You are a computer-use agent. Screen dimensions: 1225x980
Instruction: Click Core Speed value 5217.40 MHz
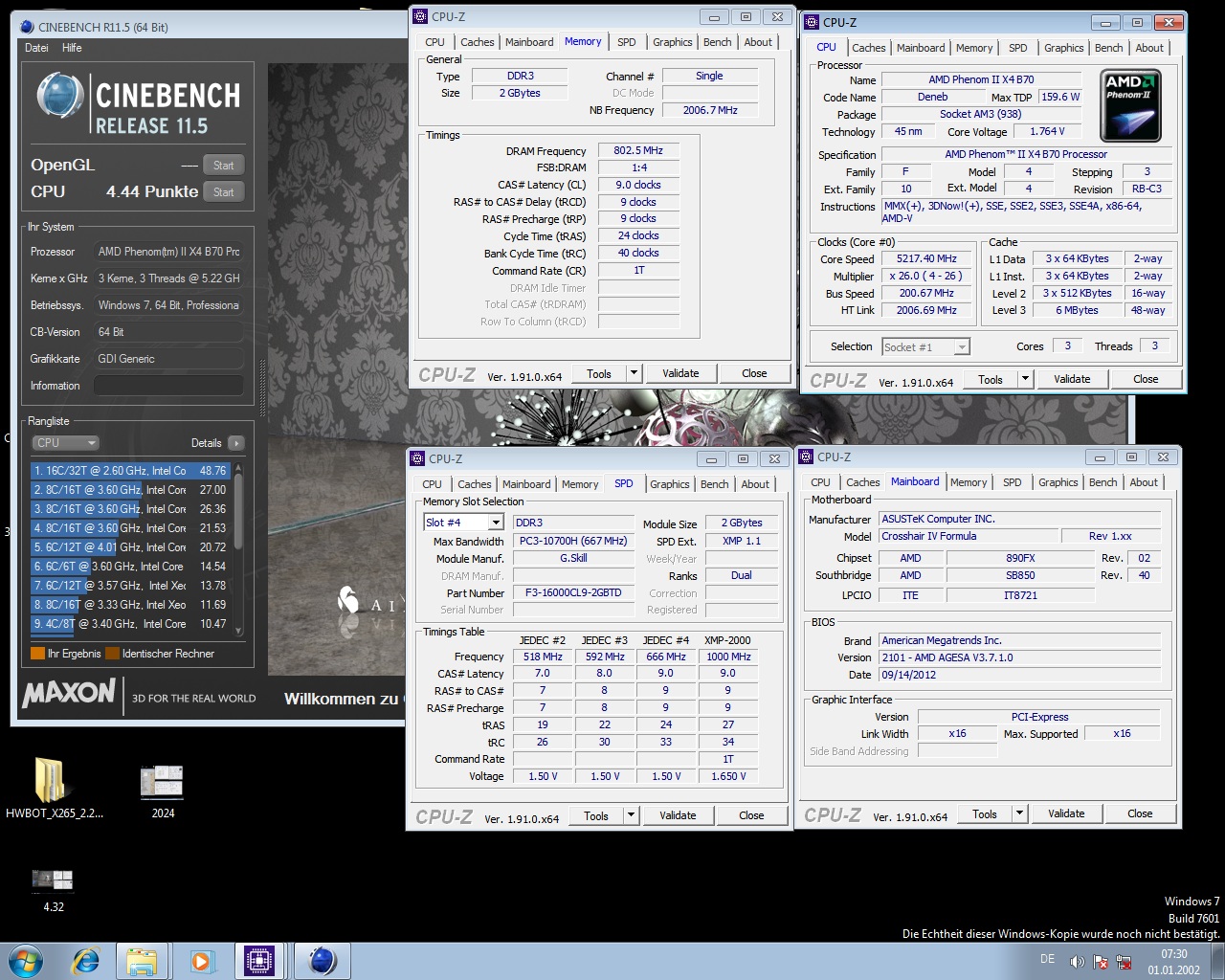tap(926, 258)
